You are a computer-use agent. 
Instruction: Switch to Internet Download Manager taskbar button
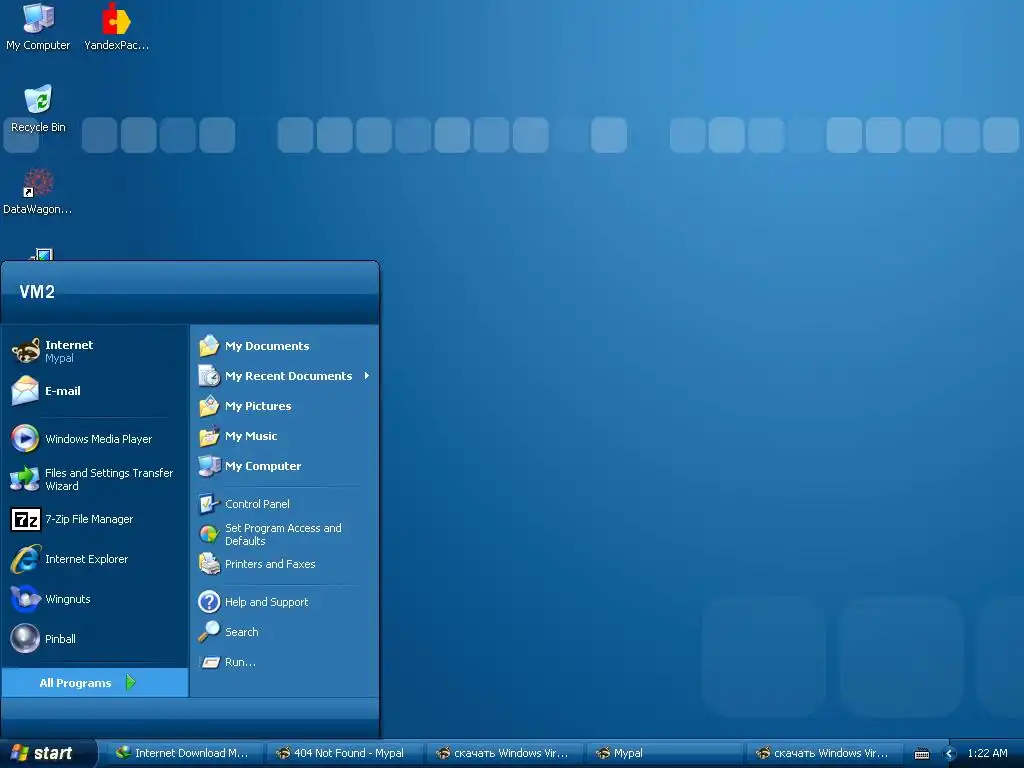(x=185, y=753)
